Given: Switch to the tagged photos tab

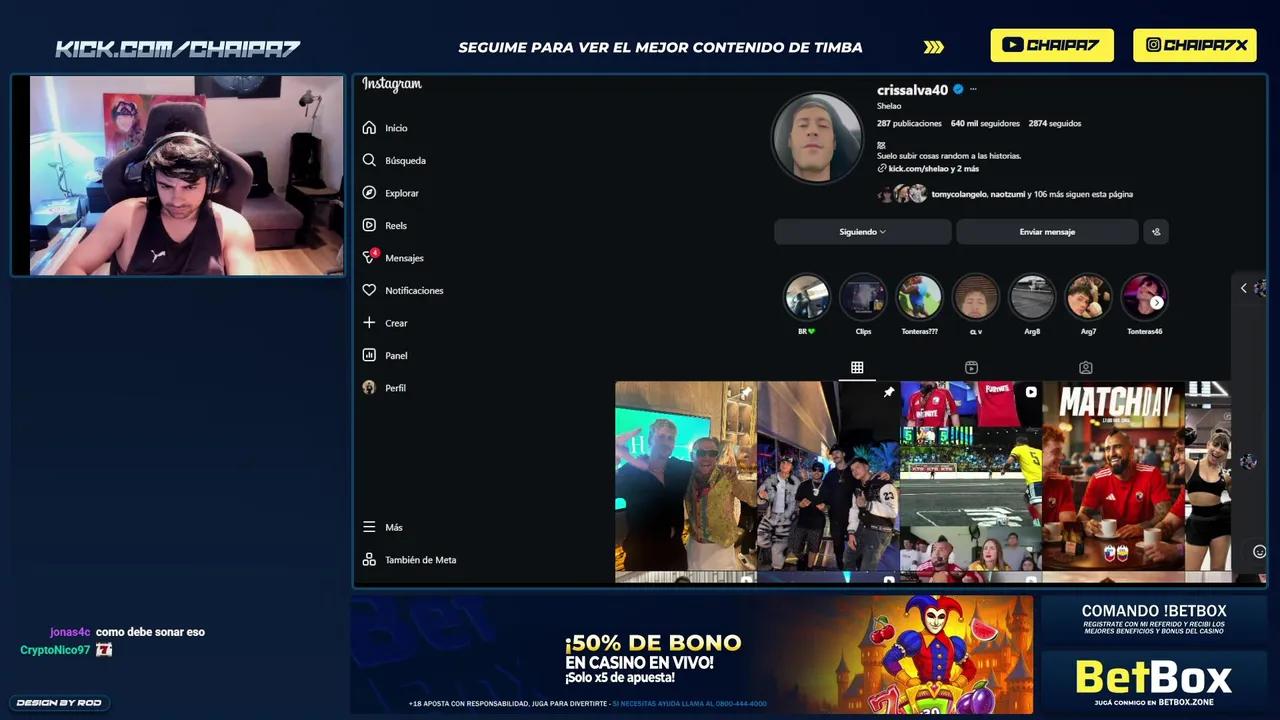Looking at the screenshot, I should point(1086,368).
